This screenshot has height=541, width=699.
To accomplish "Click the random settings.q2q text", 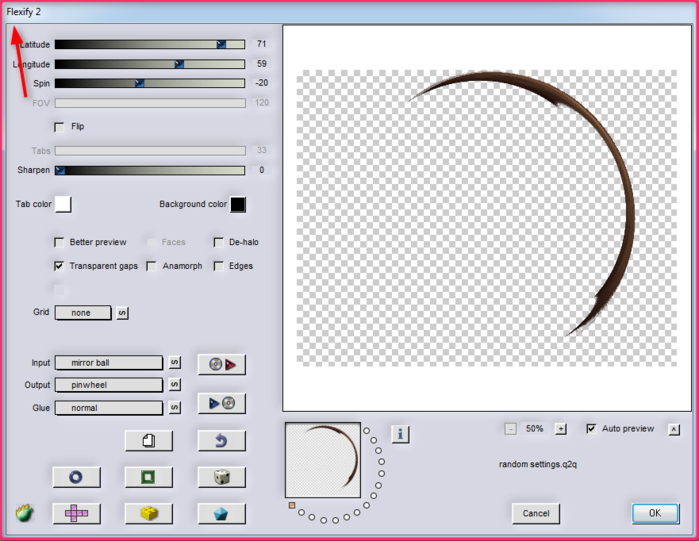I will 538,464.
